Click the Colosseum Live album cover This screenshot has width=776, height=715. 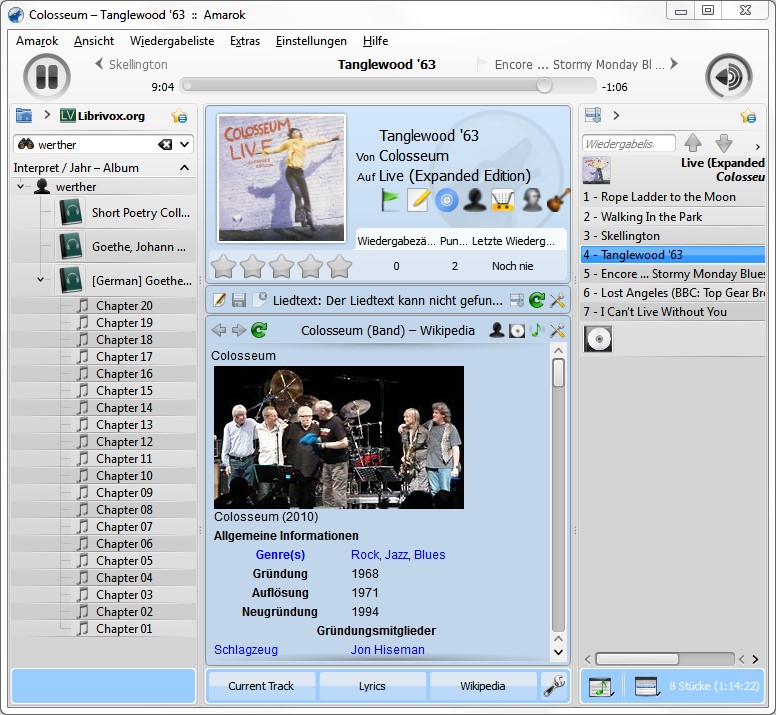282,178
